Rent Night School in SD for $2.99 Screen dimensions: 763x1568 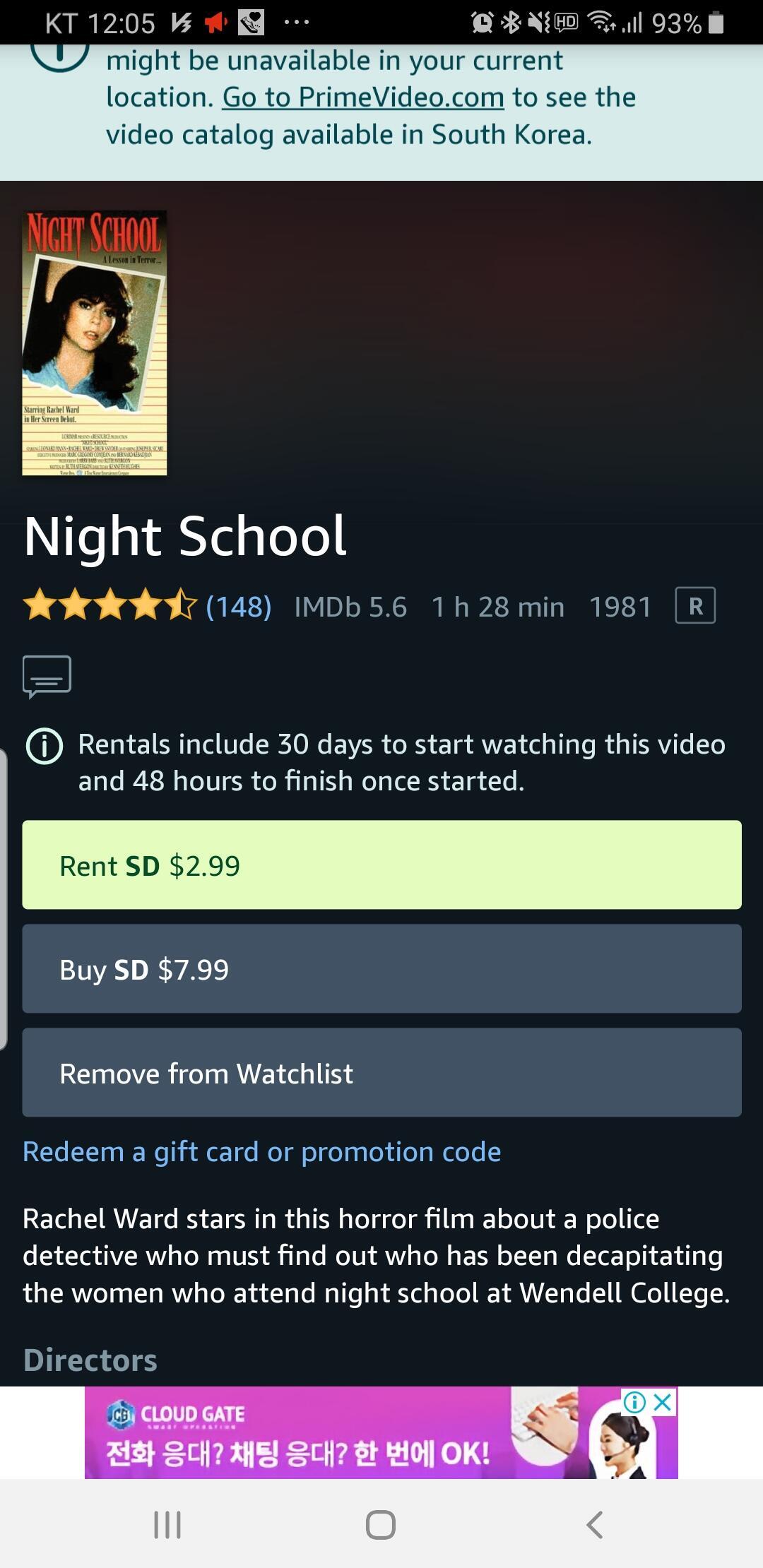[381, 865]
